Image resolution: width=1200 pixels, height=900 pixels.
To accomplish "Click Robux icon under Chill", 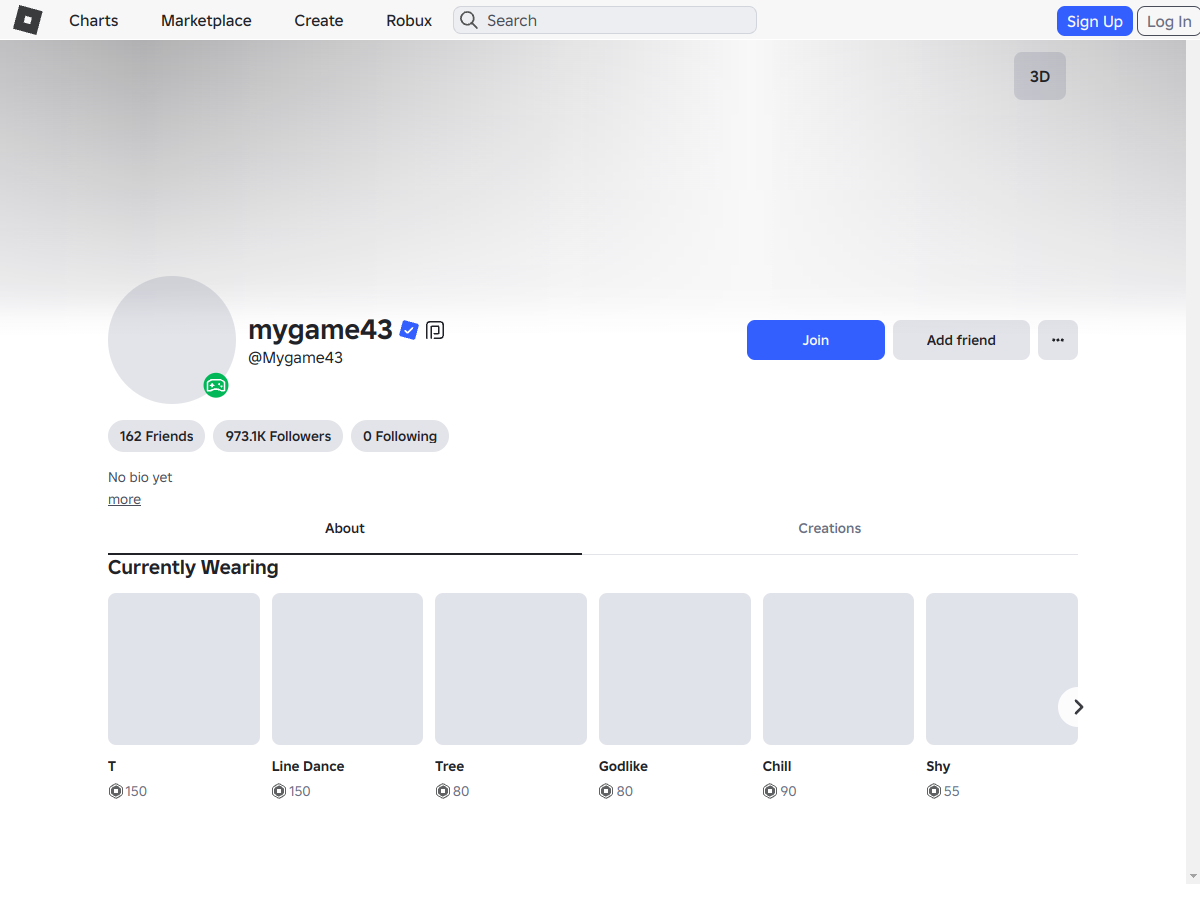I will point(770,791).
